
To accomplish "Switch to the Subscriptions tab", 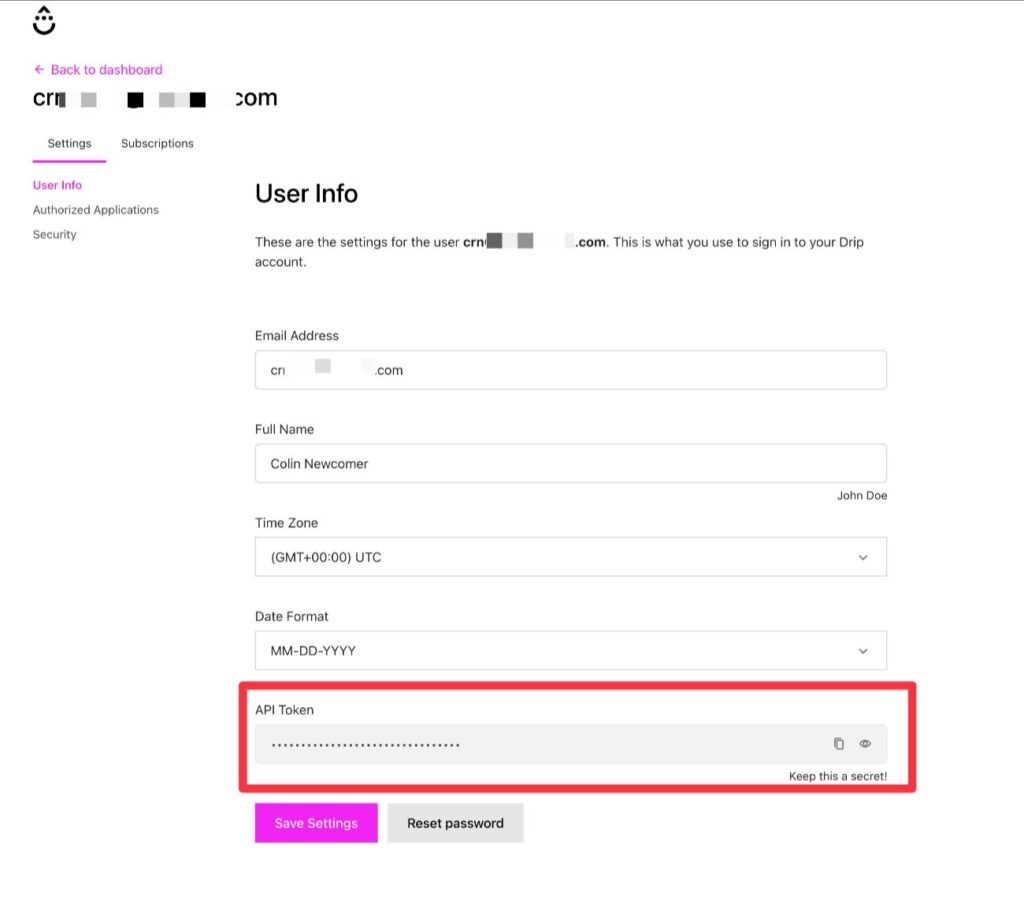I will [x=157, y=143].
